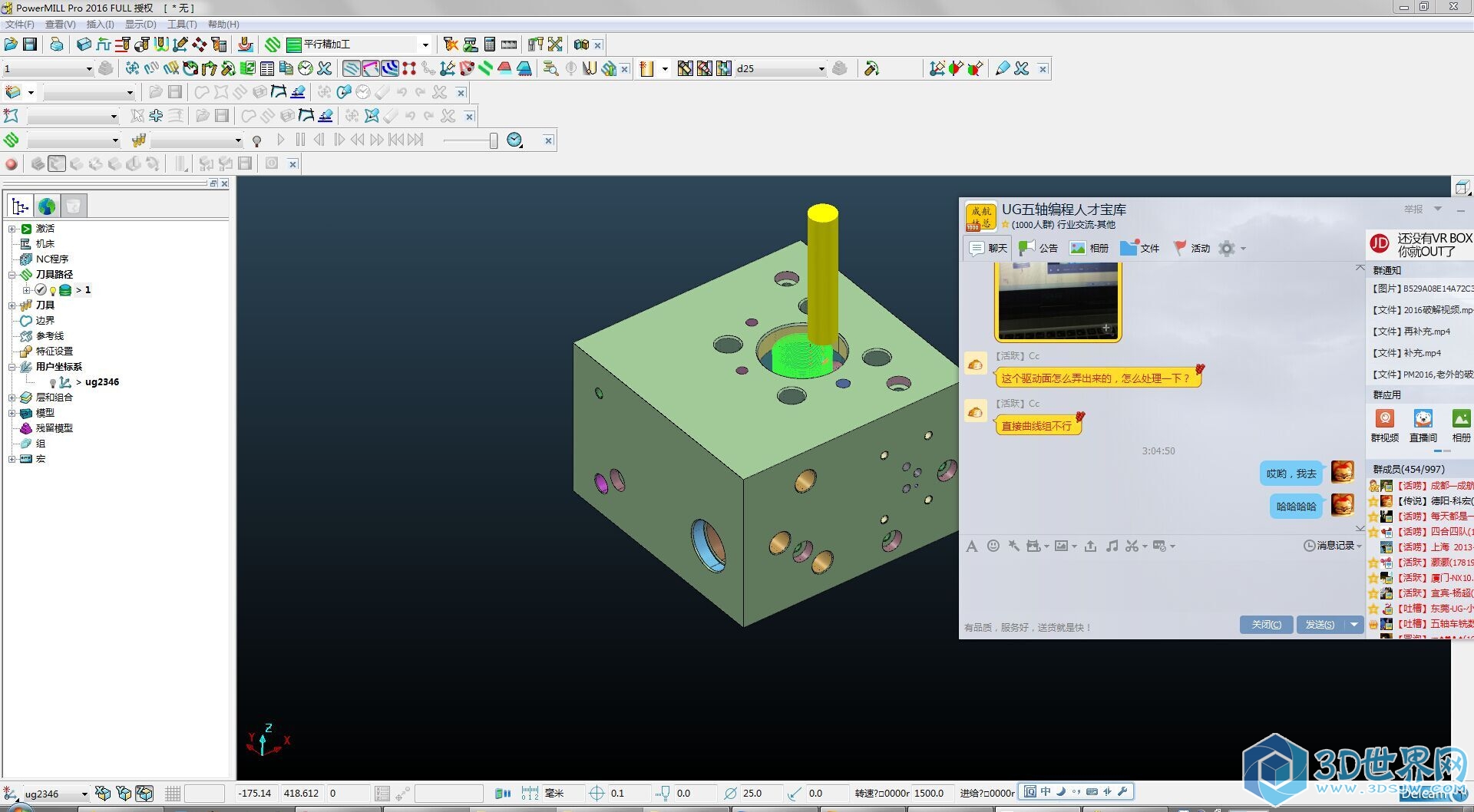Screen dimensions: 1474x812
Task: Open the 群视频 group app icon
Action: (1385, 425)
